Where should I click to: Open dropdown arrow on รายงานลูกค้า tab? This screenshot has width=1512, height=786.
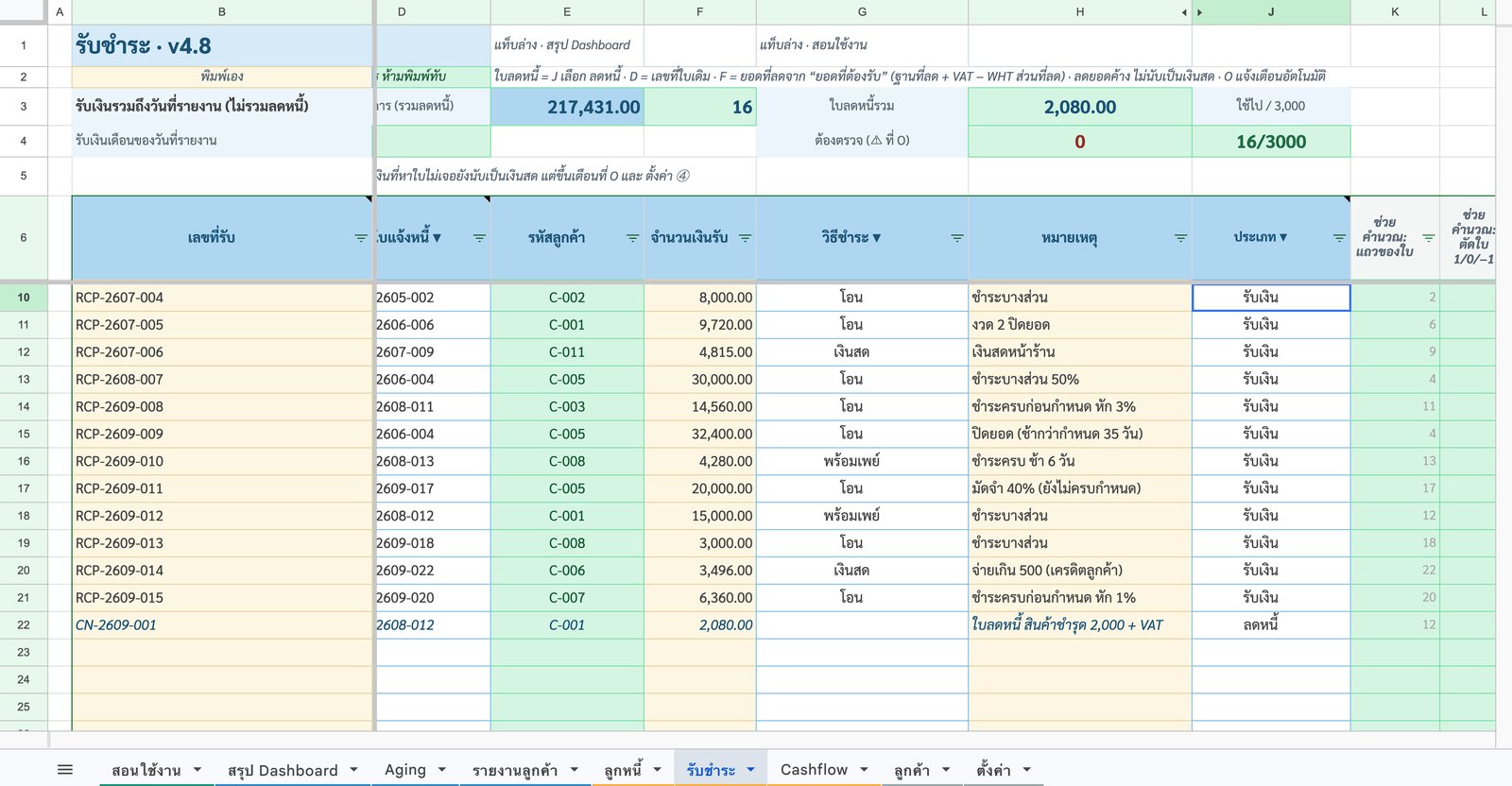[x=574, y=770]
